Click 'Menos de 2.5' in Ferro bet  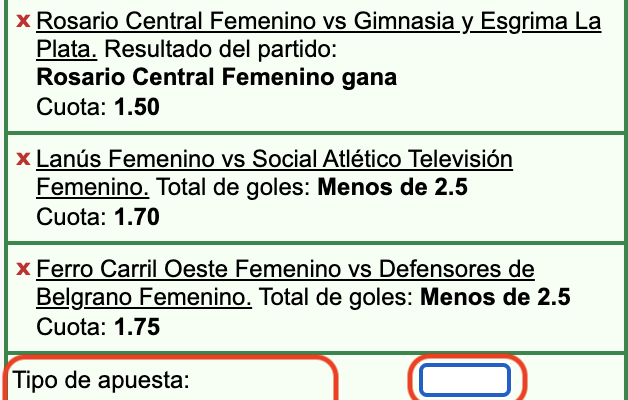(495, 297)
